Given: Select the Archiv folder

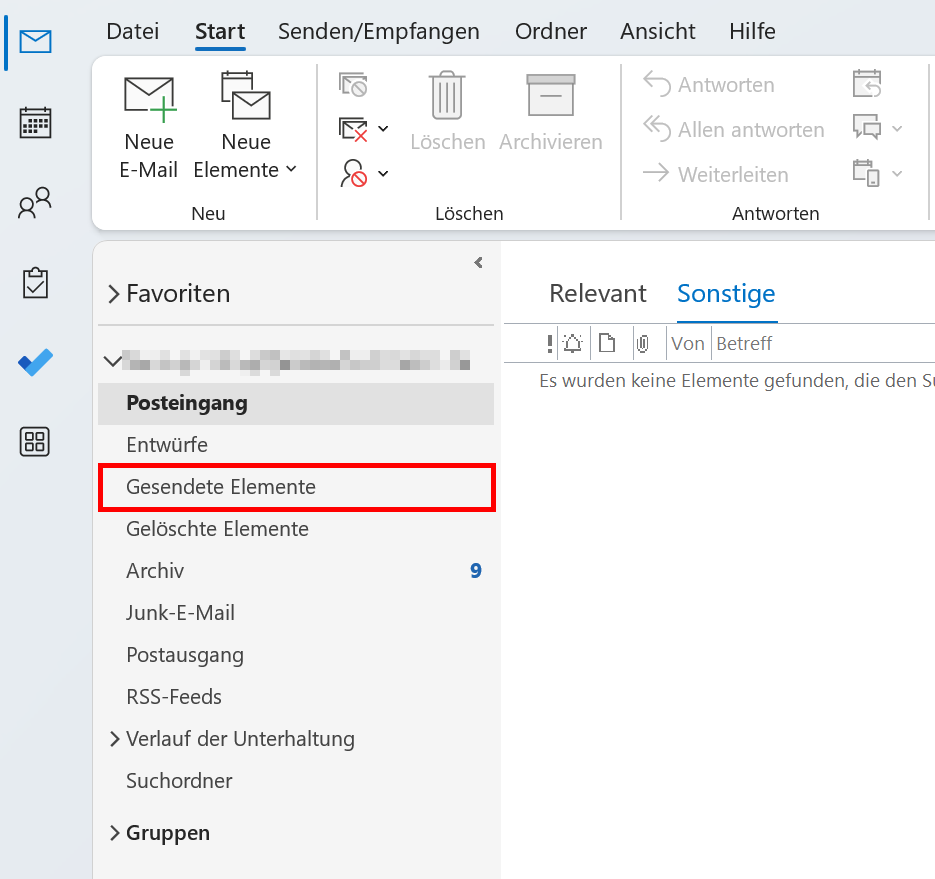Looking at the screenshot, I should pyautogui.click(x=155, y=571).
